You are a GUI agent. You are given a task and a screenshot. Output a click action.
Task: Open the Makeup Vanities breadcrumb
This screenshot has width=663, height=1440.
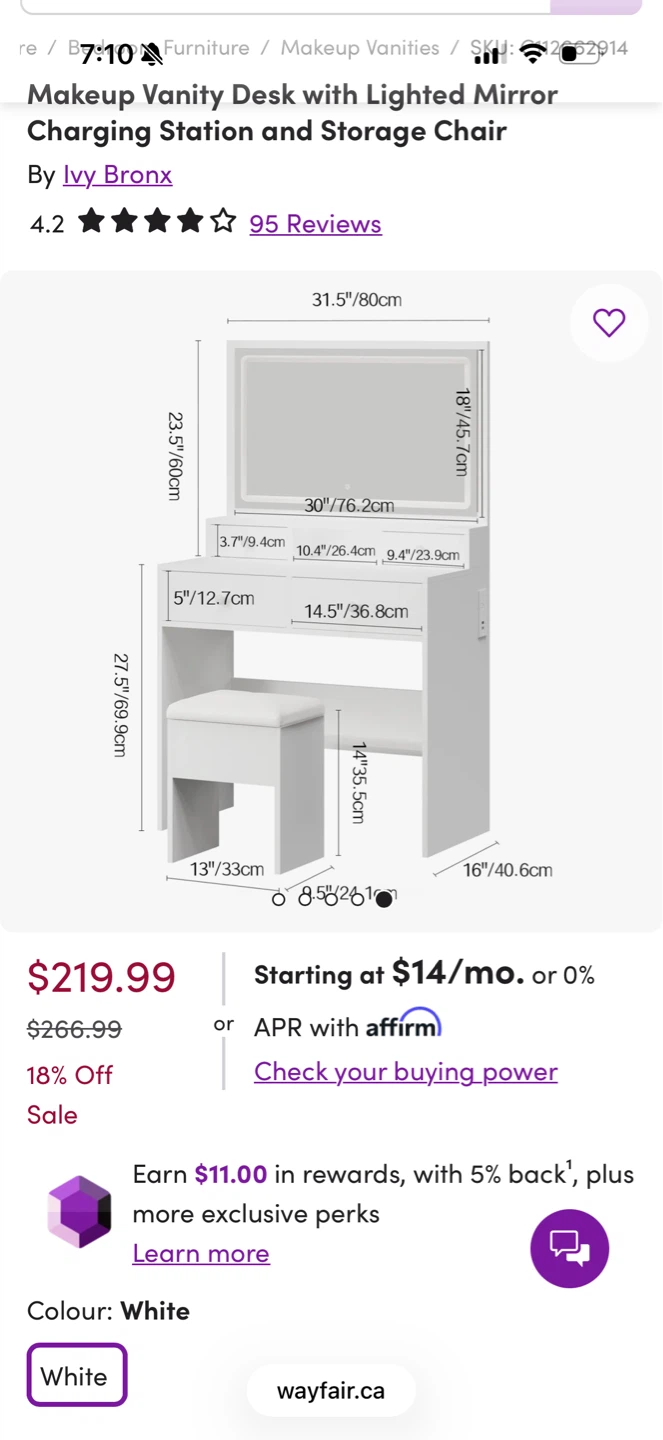pos(360,48)
